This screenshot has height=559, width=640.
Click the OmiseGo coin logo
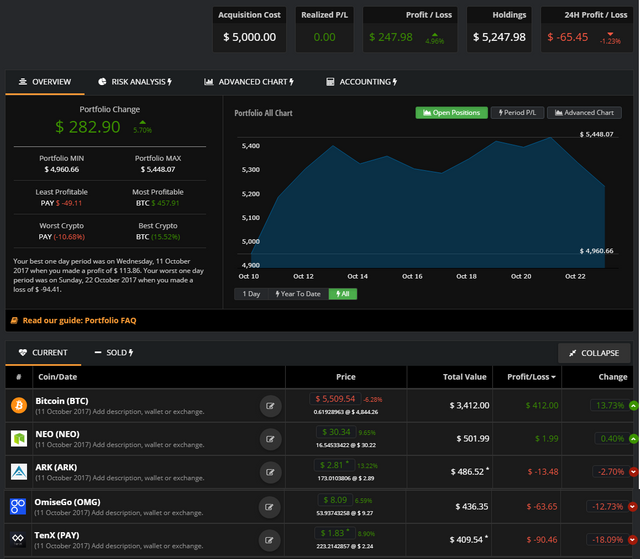[x=18, y=504]
